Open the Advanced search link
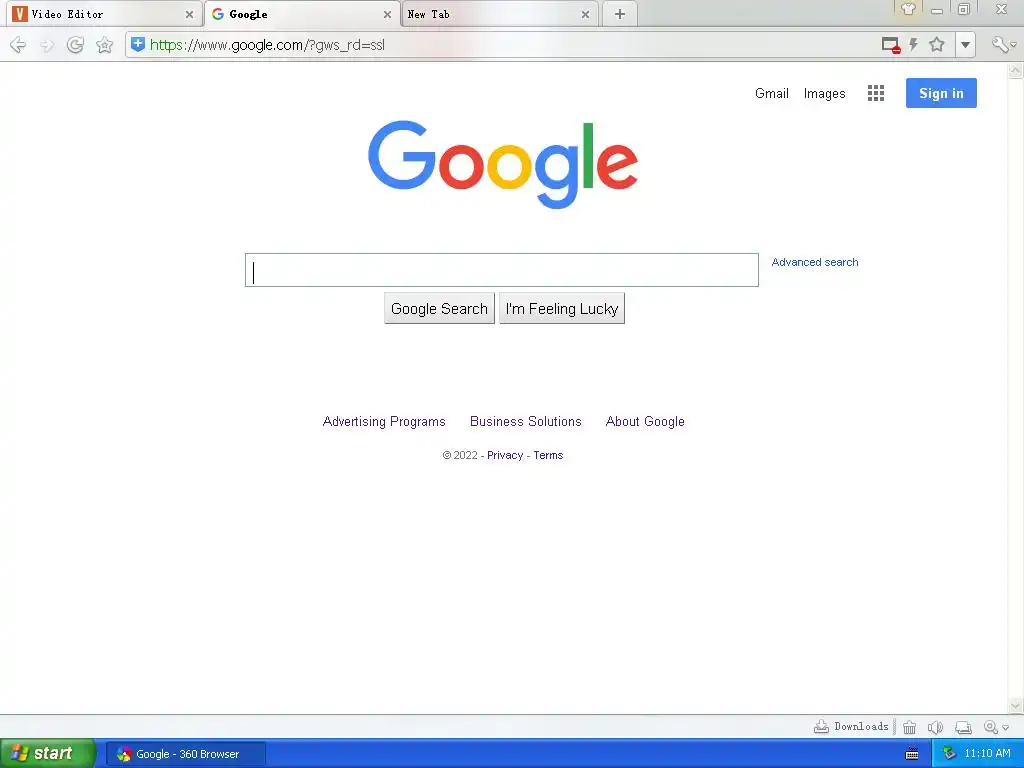1024x768 pixels. [x=815, y=262]
